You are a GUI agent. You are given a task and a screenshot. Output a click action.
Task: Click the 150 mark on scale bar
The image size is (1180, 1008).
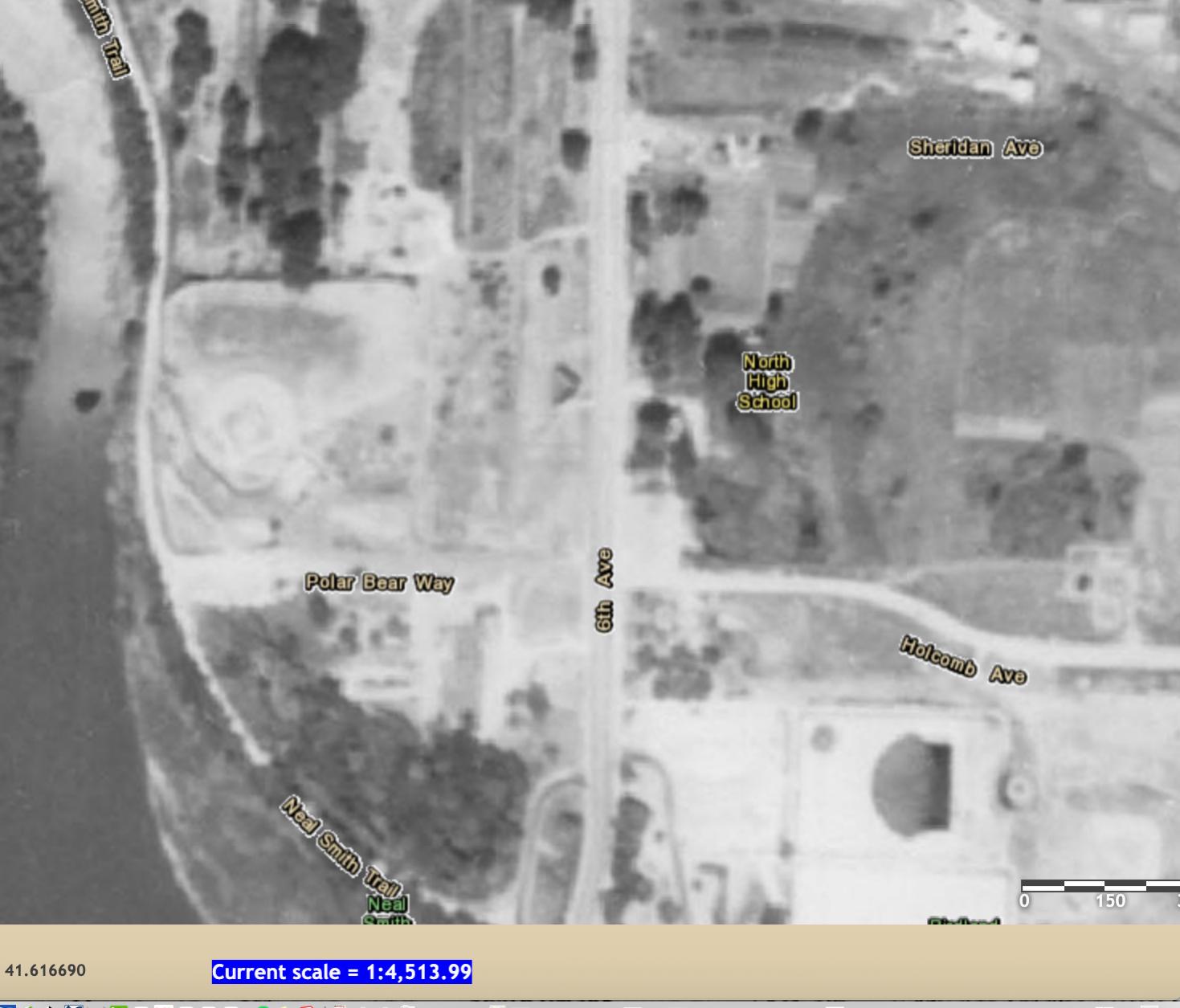[1110, 901]
